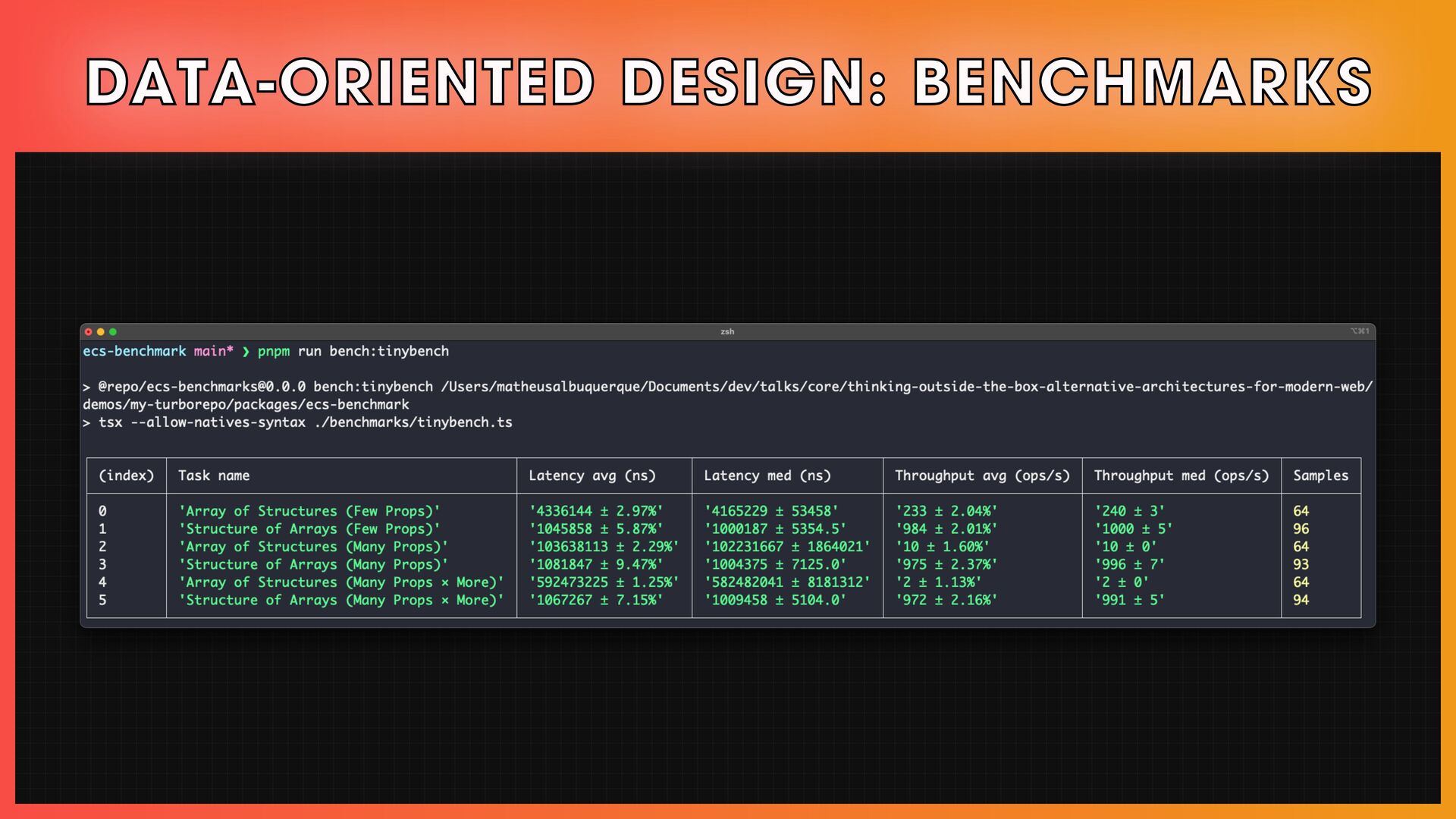Click the Throughput avg (ops/s) header
Viewport: 1456px width, 819px height.
982,475
